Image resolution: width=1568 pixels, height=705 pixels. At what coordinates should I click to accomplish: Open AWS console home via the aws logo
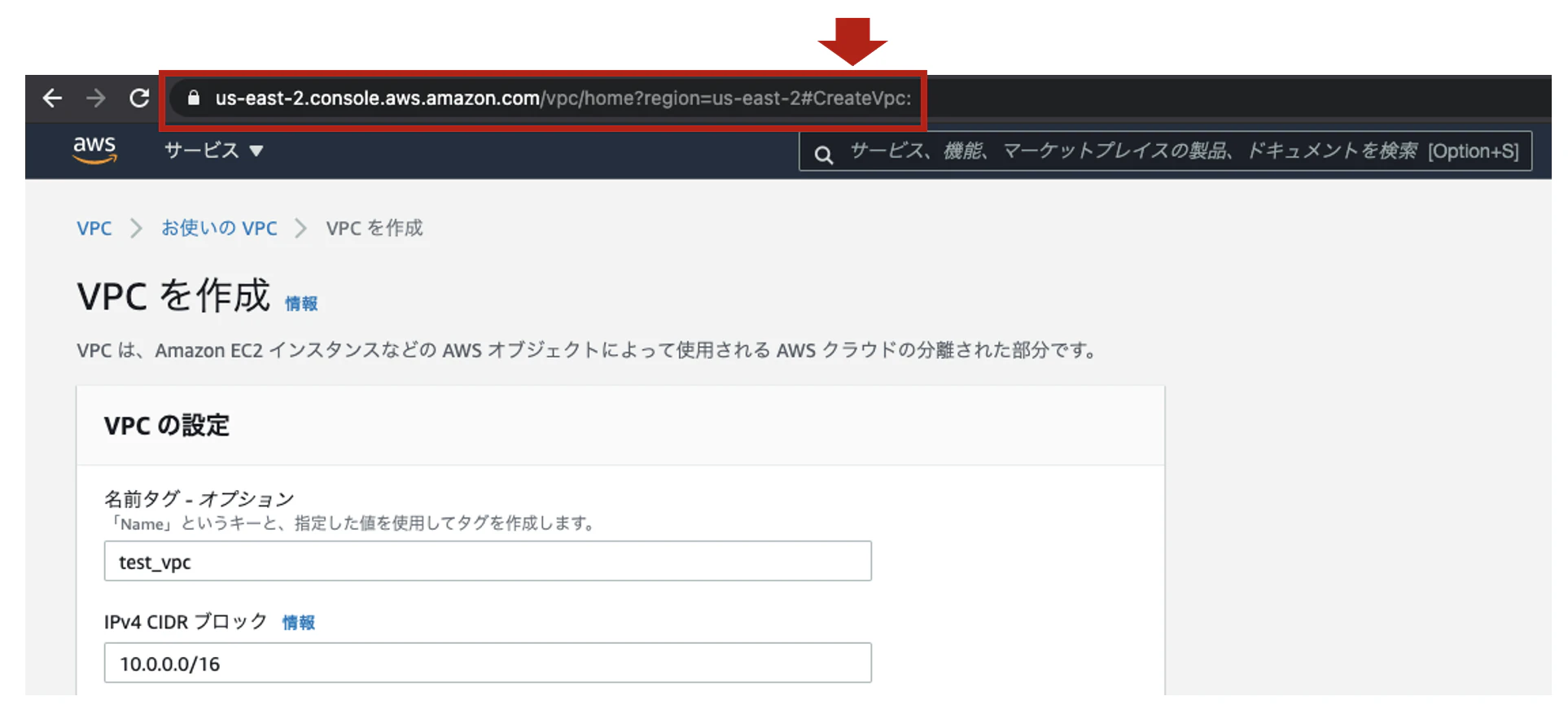click(94, 150)
